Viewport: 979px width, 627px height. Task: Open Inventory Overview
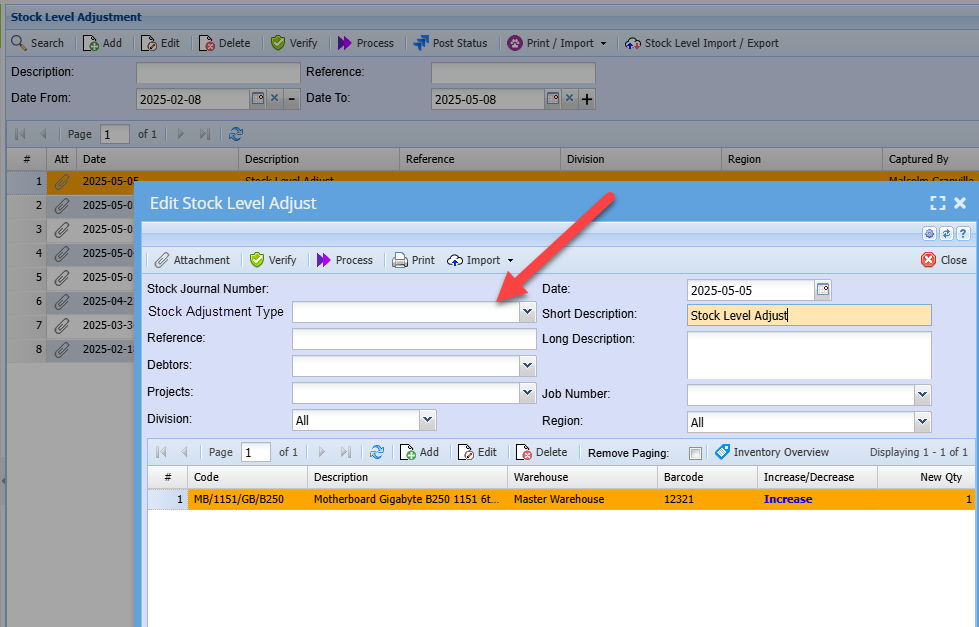pos(771,452)
